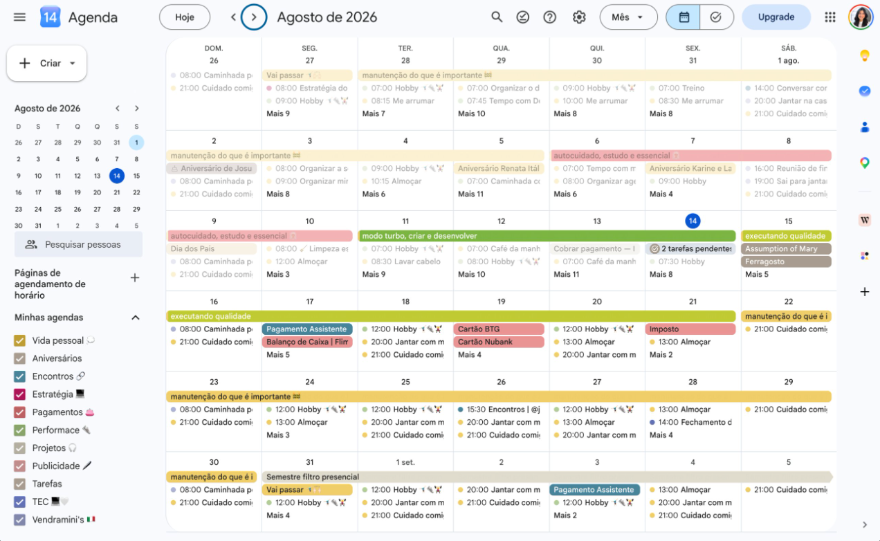Open the Criar button dropdown arrow
Viewport: 880px width, 541px height.
coord(72,63)
